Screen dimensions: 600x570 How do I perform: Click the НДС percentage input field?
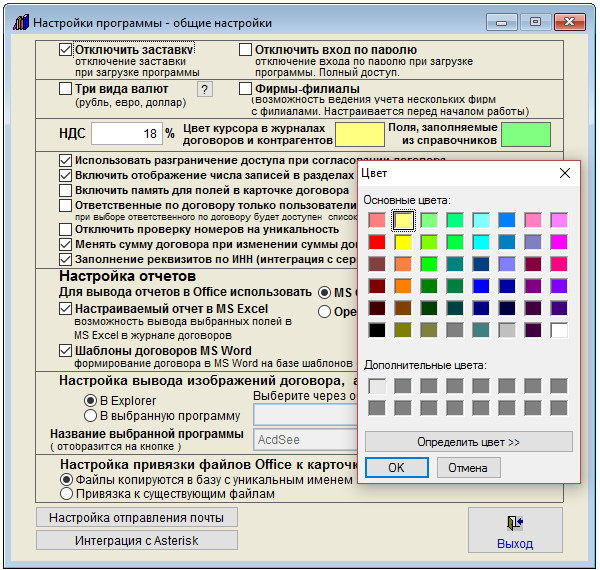pyautogui.click(x=126, y=133)
